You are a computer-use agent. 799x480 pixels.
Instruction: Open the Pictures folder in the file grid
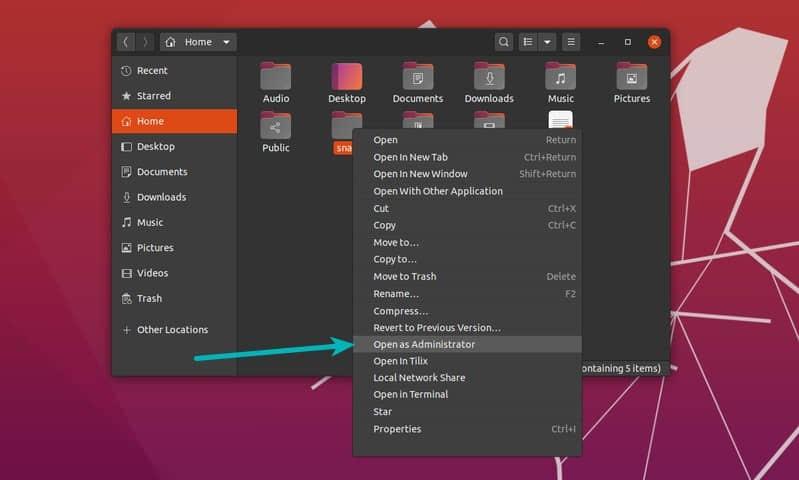click(631, 76)
